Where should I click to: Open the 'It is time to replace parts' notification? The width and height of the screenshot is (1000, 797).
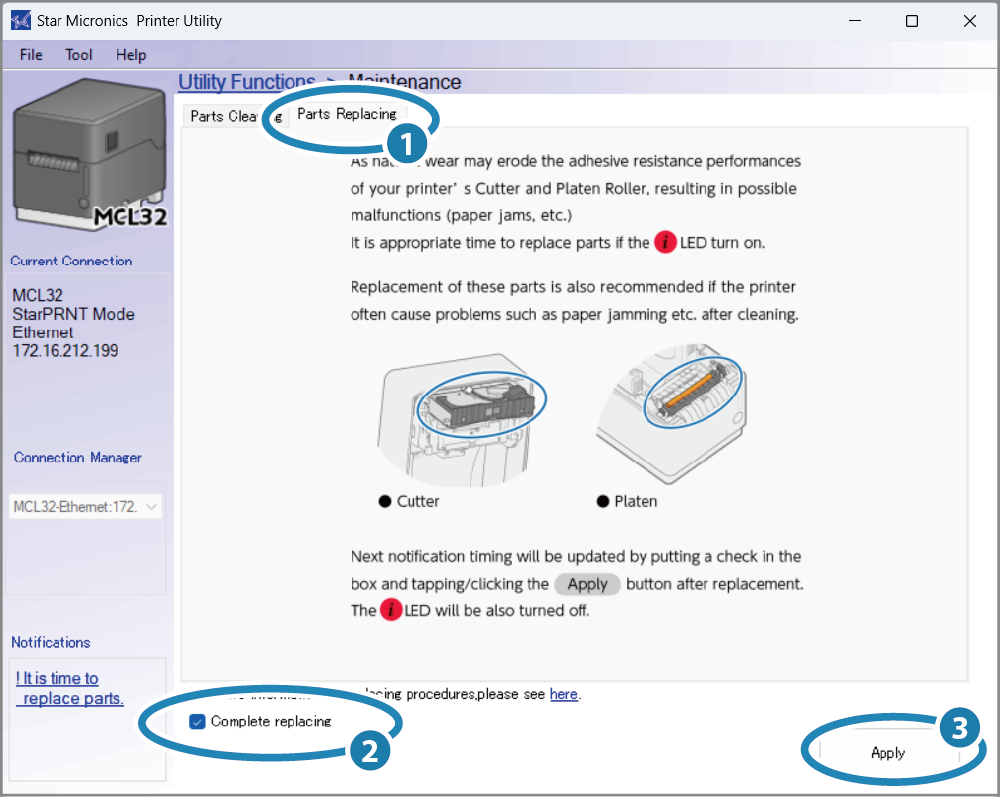click(x=69, y=689)
